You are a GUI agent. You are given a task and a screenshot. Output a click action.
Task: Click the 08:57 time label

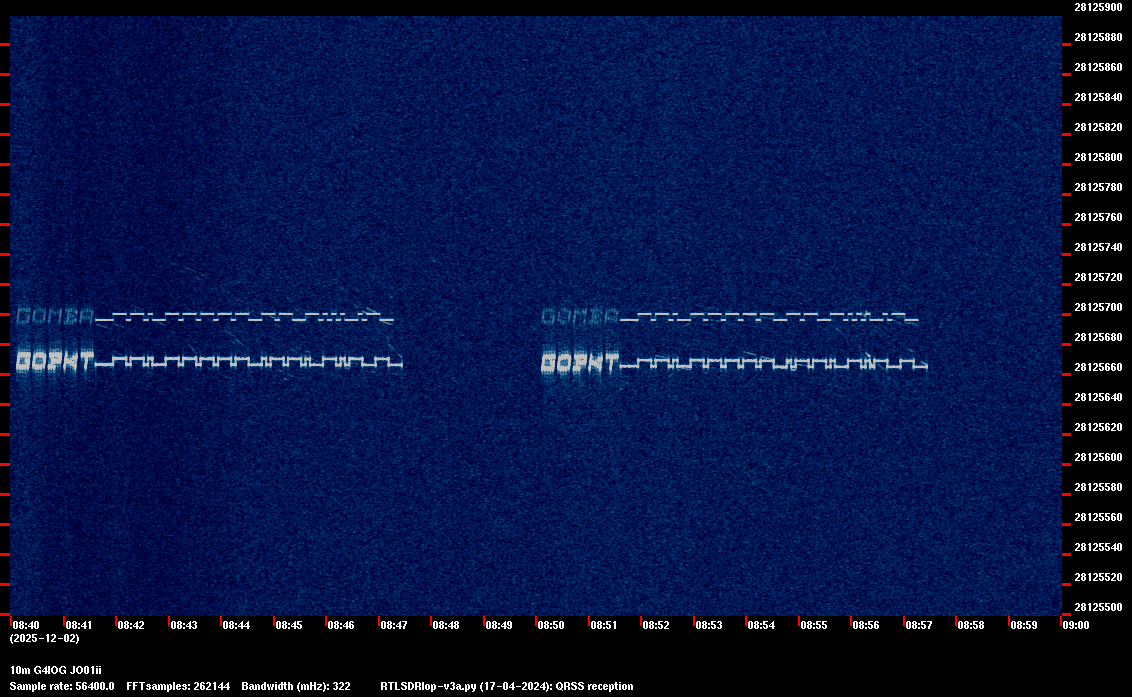pos(918,625)
